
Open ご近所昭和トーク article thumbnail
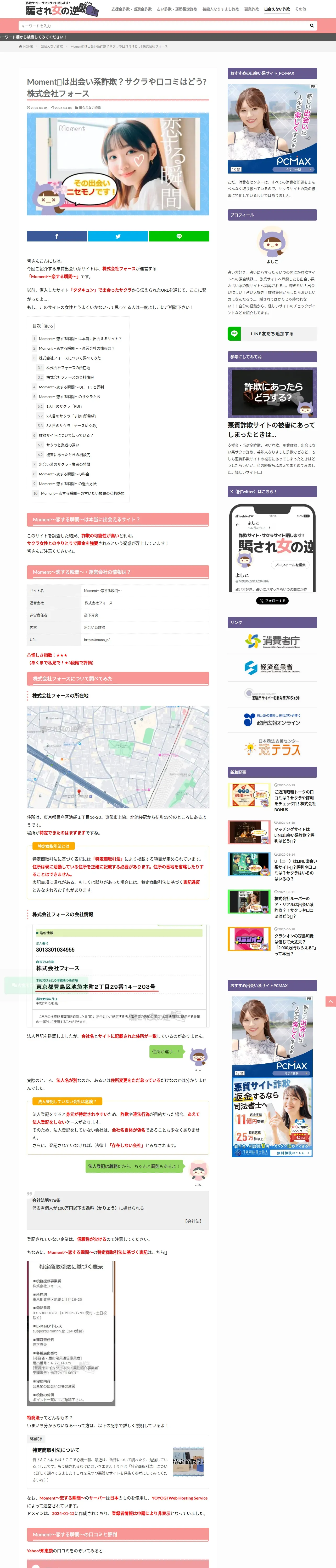click(249, 795)
